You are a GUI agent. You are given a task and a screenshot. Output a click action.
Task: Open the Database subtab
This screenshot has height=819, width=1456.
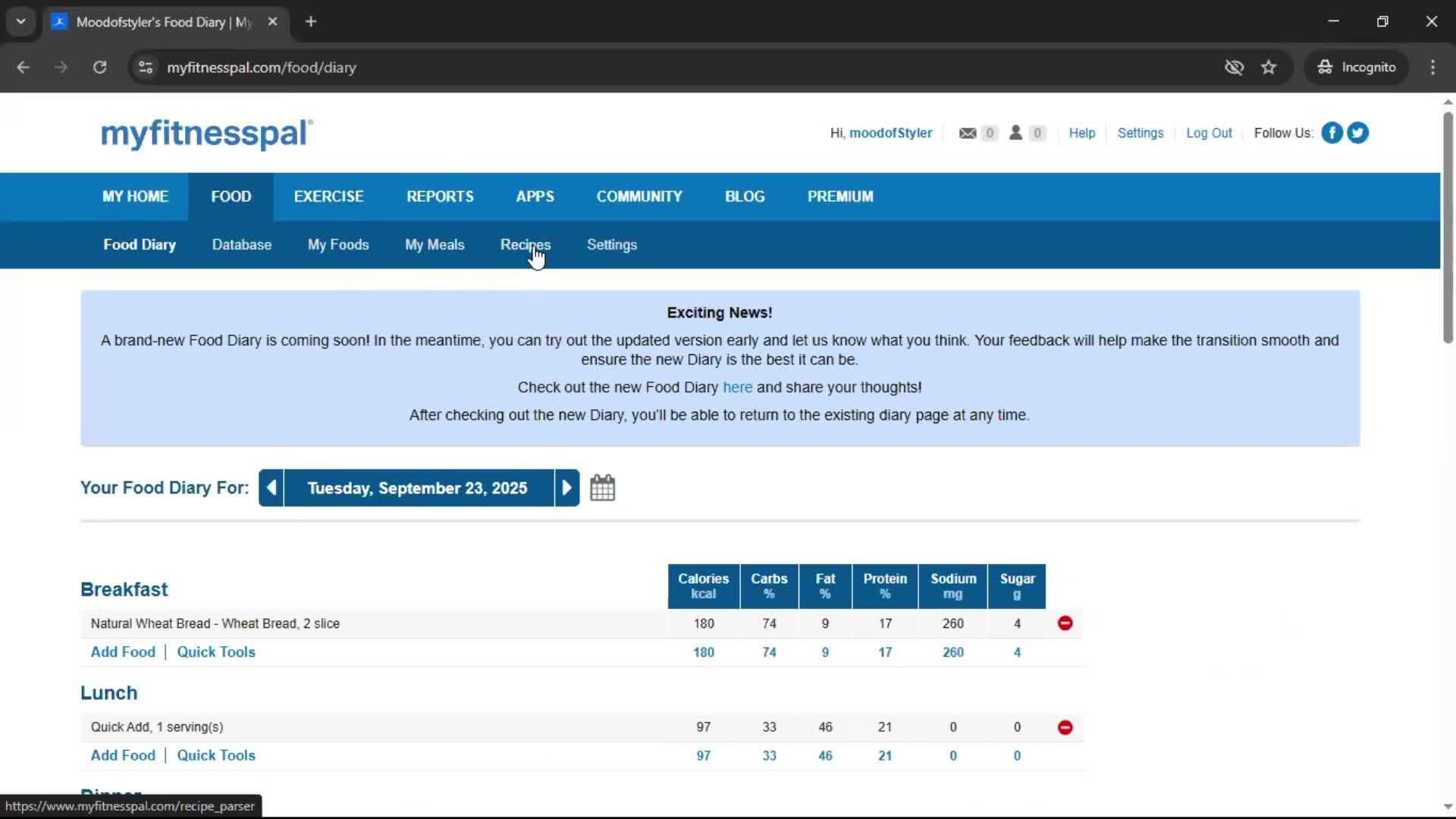(241, 245)
